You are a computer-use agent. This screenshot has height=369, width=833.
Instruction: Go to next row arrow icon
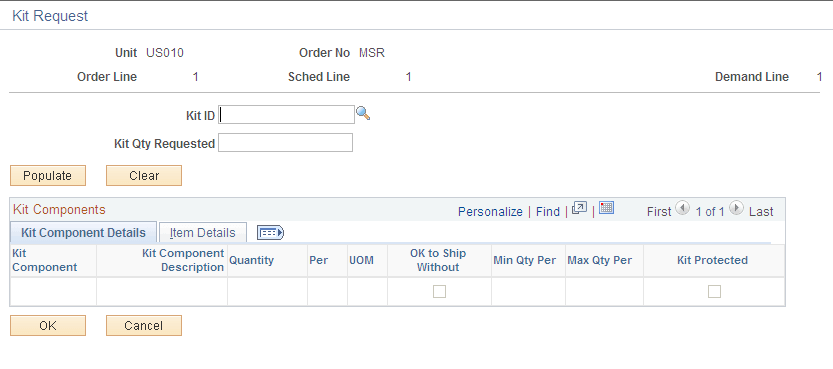[736, 208]
